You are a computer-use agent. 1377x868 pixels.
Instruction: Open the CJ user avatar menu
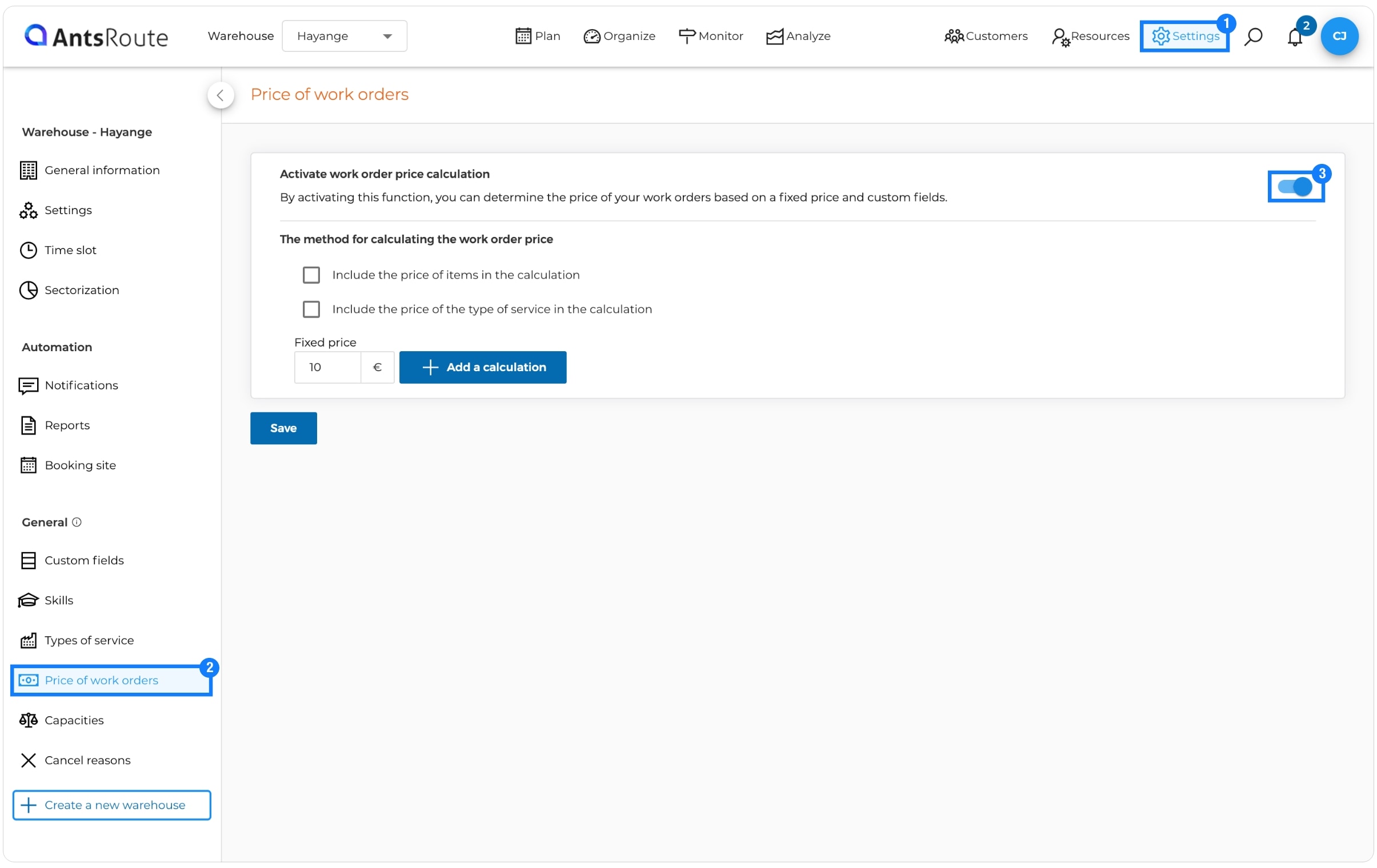tap(1339, 36)
